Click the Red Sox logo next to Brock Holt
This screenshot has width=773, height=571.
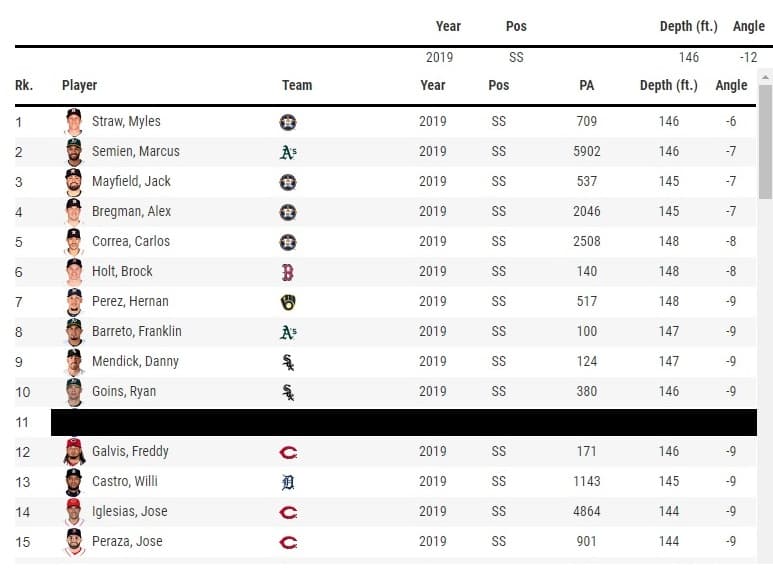tap(288, 272)
